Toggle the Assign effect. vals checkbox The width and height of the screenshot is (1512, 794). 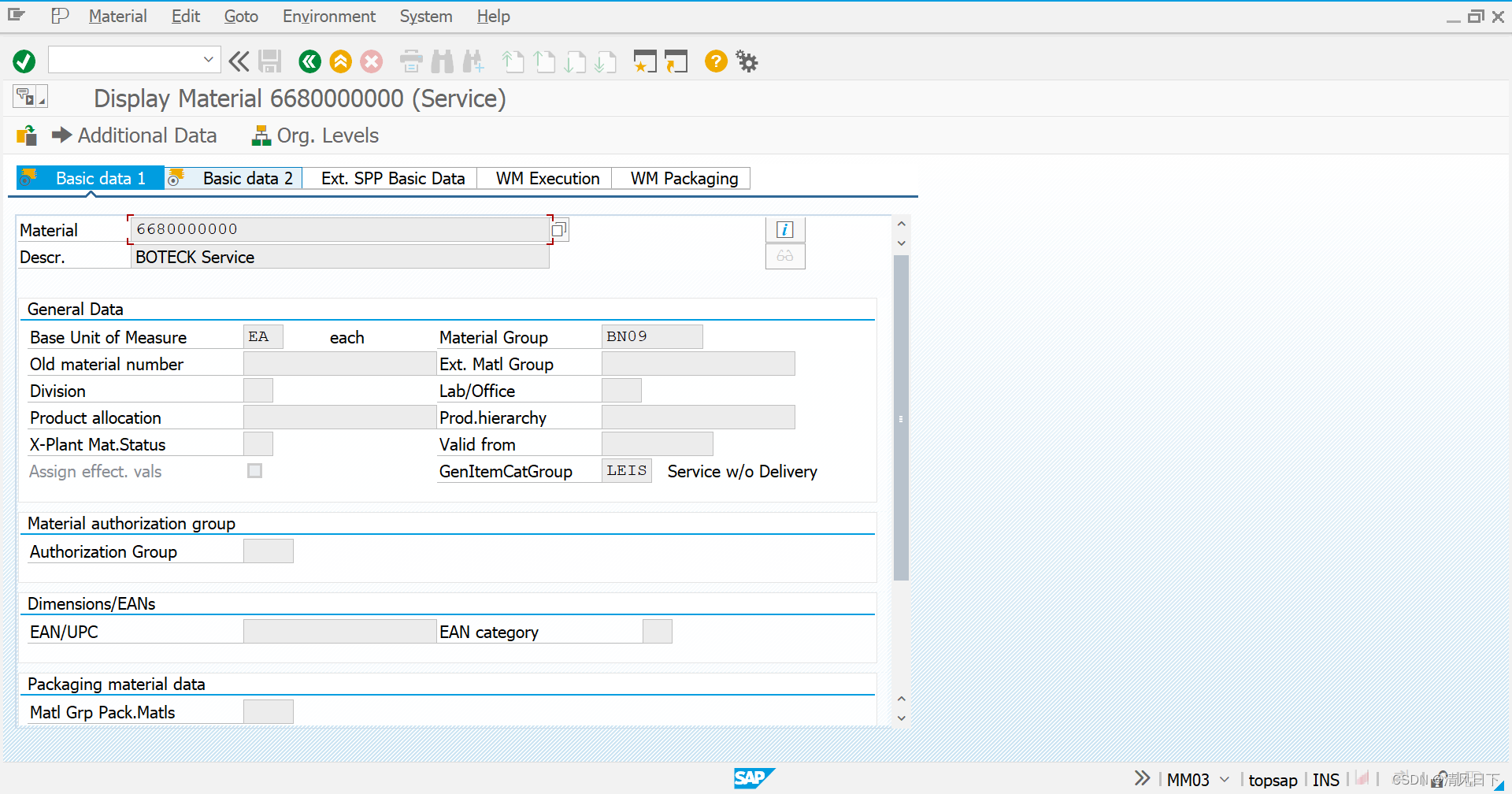pos(254,470)
